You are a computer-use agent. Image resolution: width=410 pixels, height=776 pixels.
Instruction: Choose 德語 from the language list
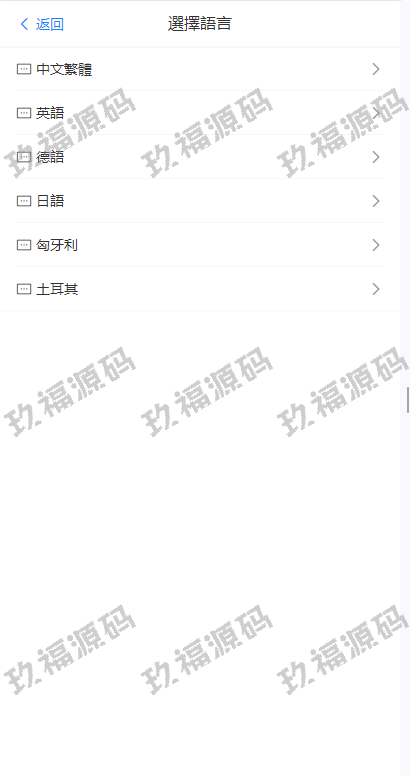click(200, 157)
